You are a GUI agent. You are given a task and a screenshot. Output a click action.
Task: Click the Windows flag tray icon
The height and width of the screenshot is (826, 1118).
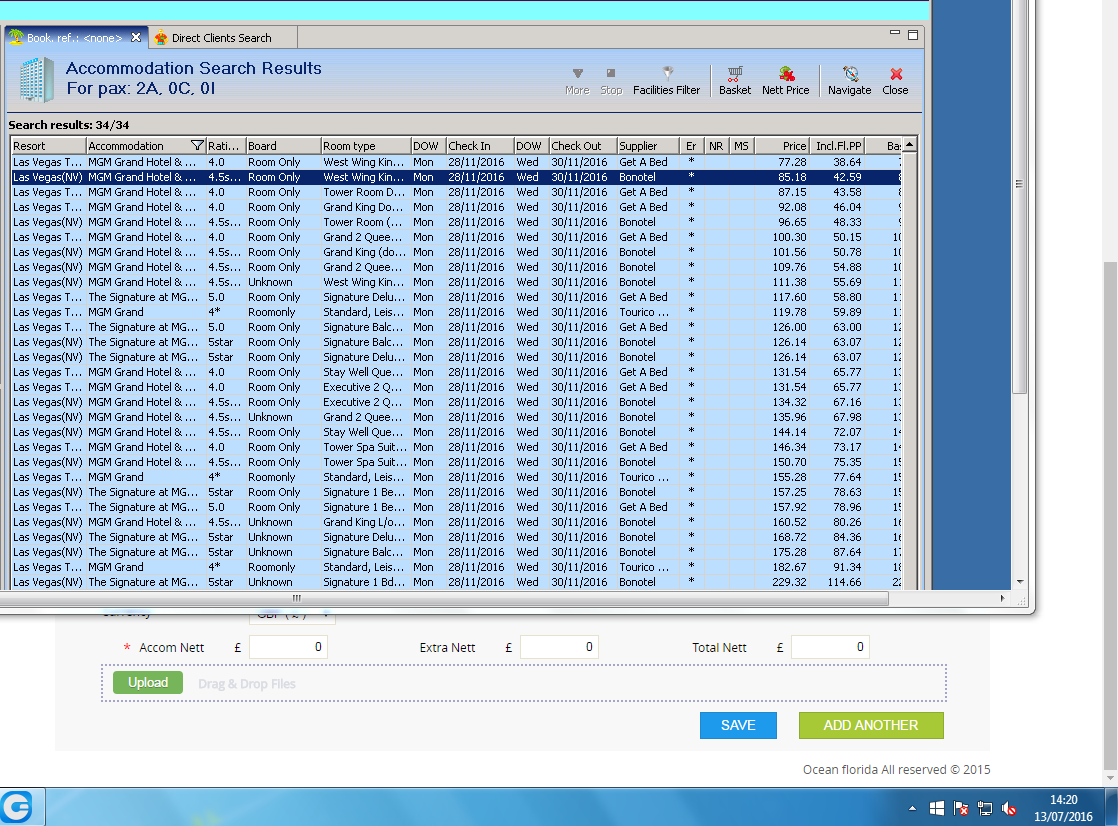pyautogui.click(x=937, y=808)
